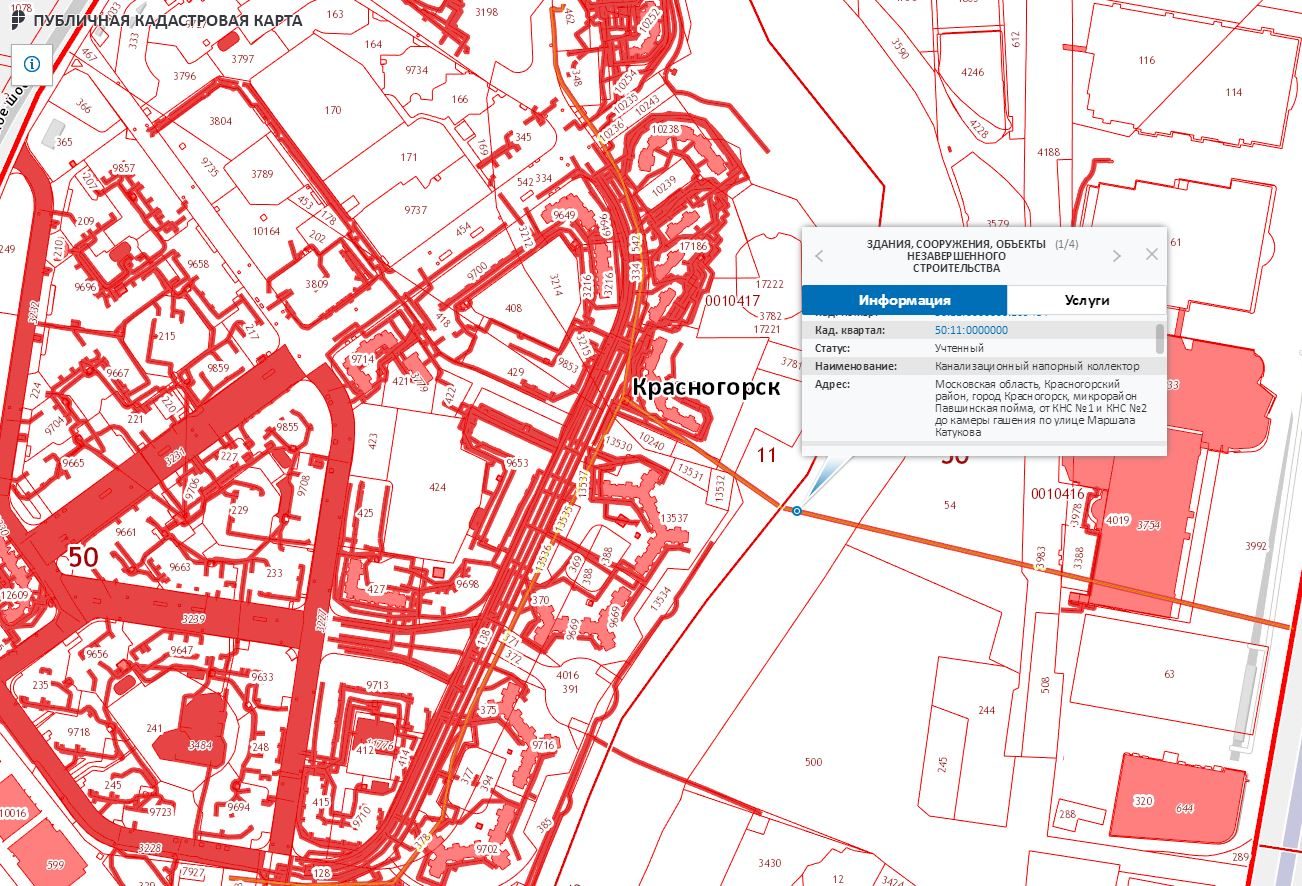
Task: Click the ПУБЛИЧНАЯ КАДАСТРОВАЯ КАРТА title text
Action: [x=168, y=20]
